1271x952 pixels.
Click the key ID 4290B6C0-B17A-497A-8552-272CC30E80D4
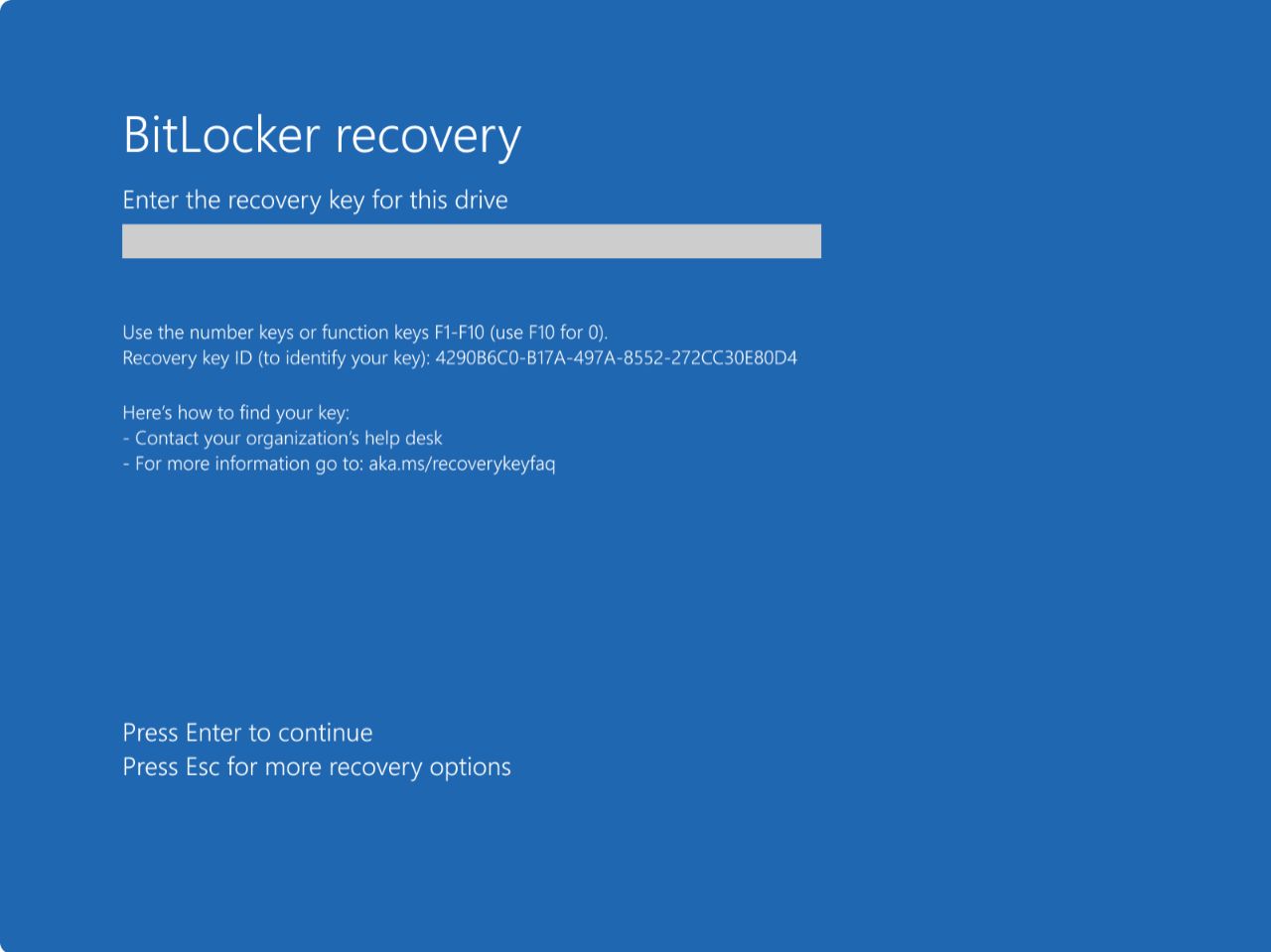click(616, 358)
